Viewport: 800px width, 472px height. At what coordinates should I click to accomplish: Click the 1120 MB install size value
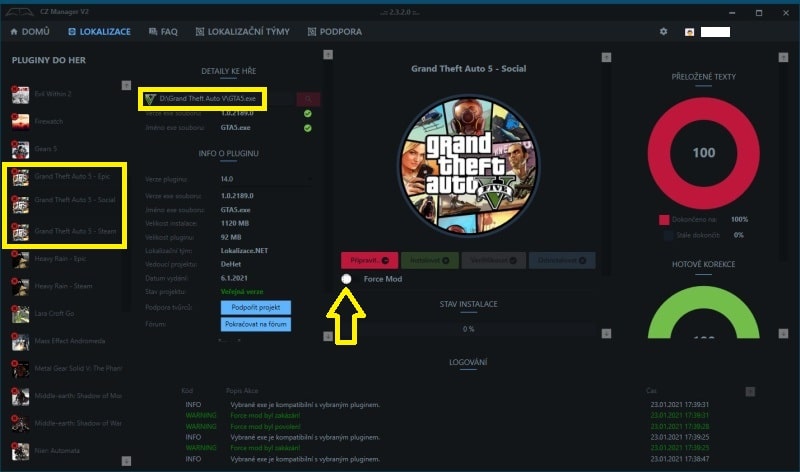click(x=235, y=223)
